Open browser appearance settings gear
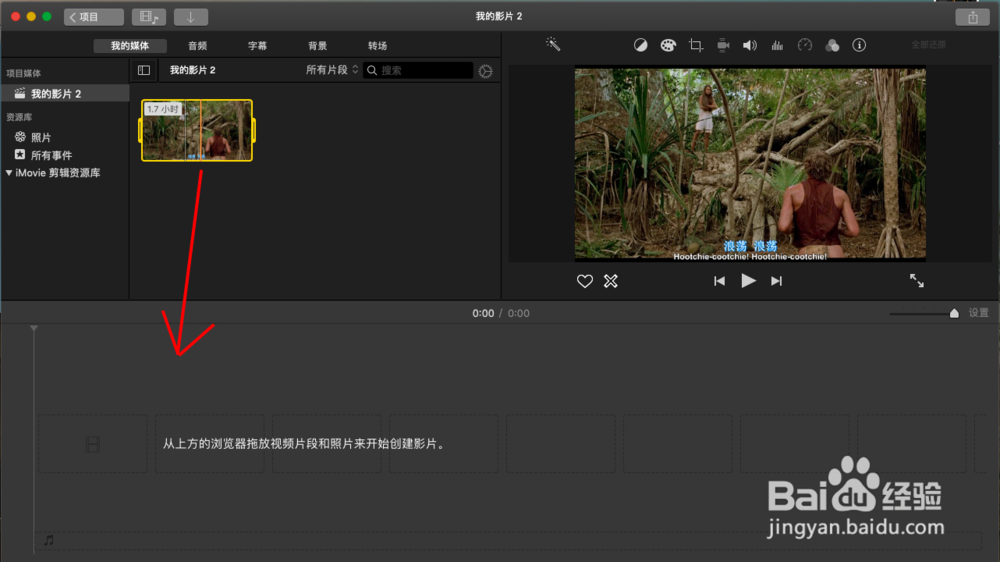The height and width of the screenshot is (562, 1000). tap(486, 71)
